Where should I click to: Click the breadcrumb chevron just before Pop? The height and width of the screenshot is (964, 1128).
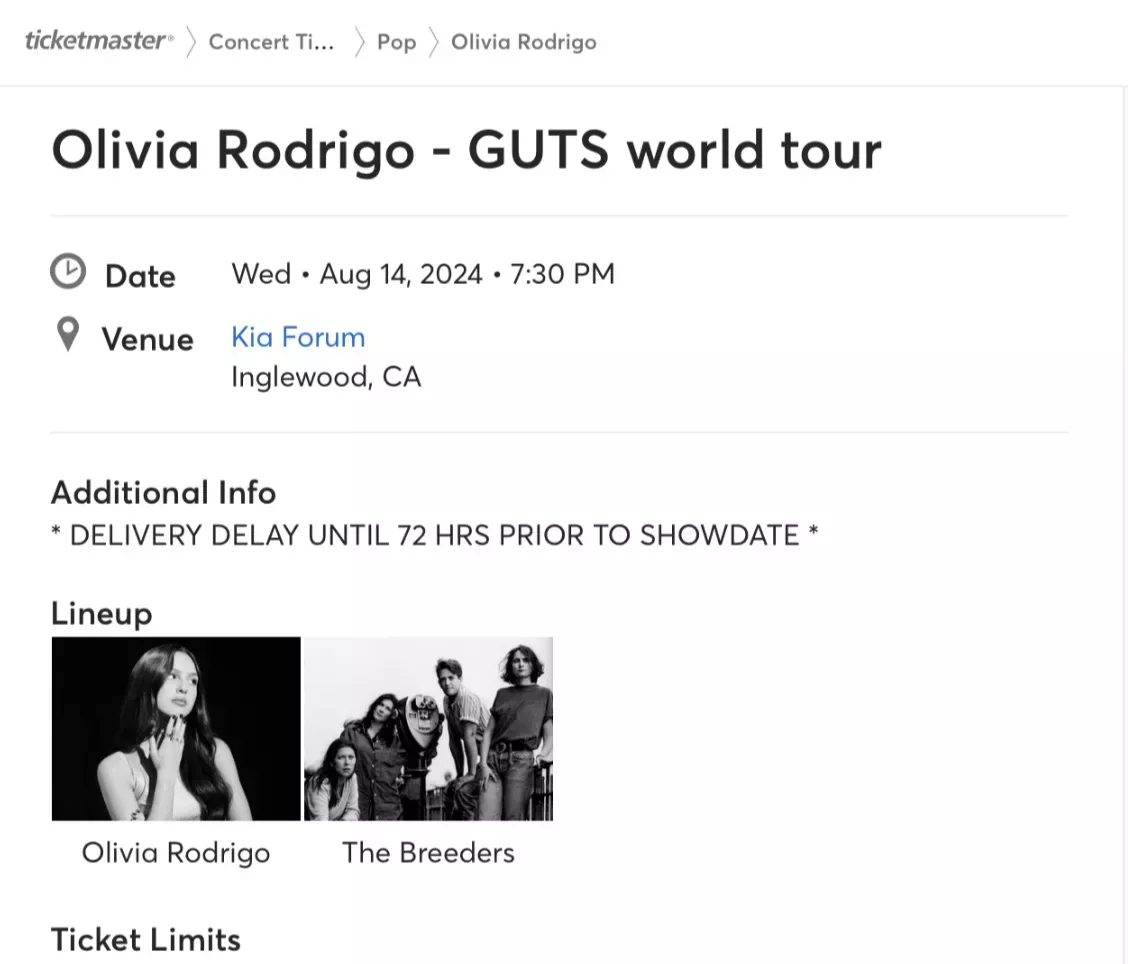tap(359, 42)
